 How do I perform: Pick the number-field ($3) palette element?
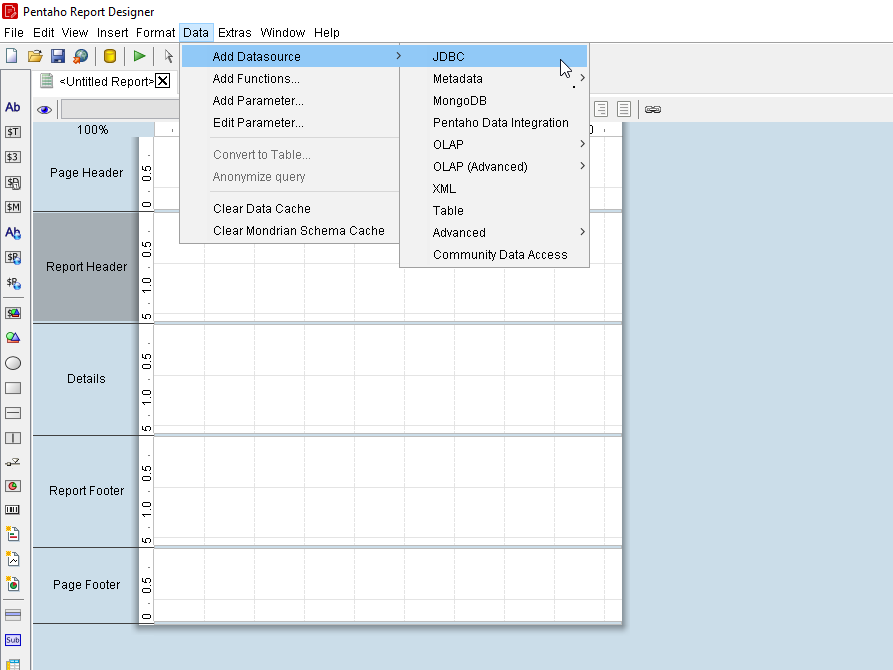click(13, 157)
